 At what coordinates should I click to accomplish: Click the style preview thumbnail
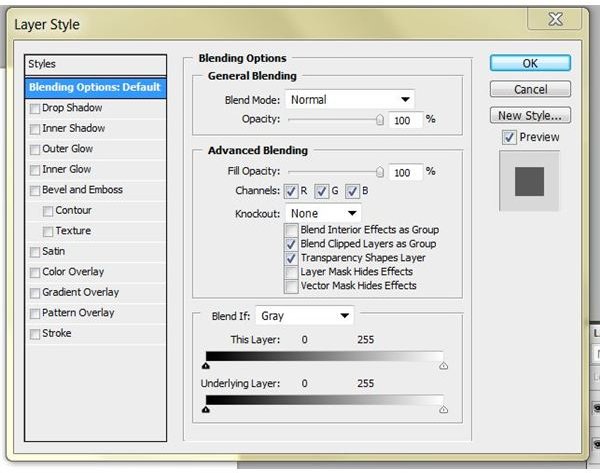point(529,181)
